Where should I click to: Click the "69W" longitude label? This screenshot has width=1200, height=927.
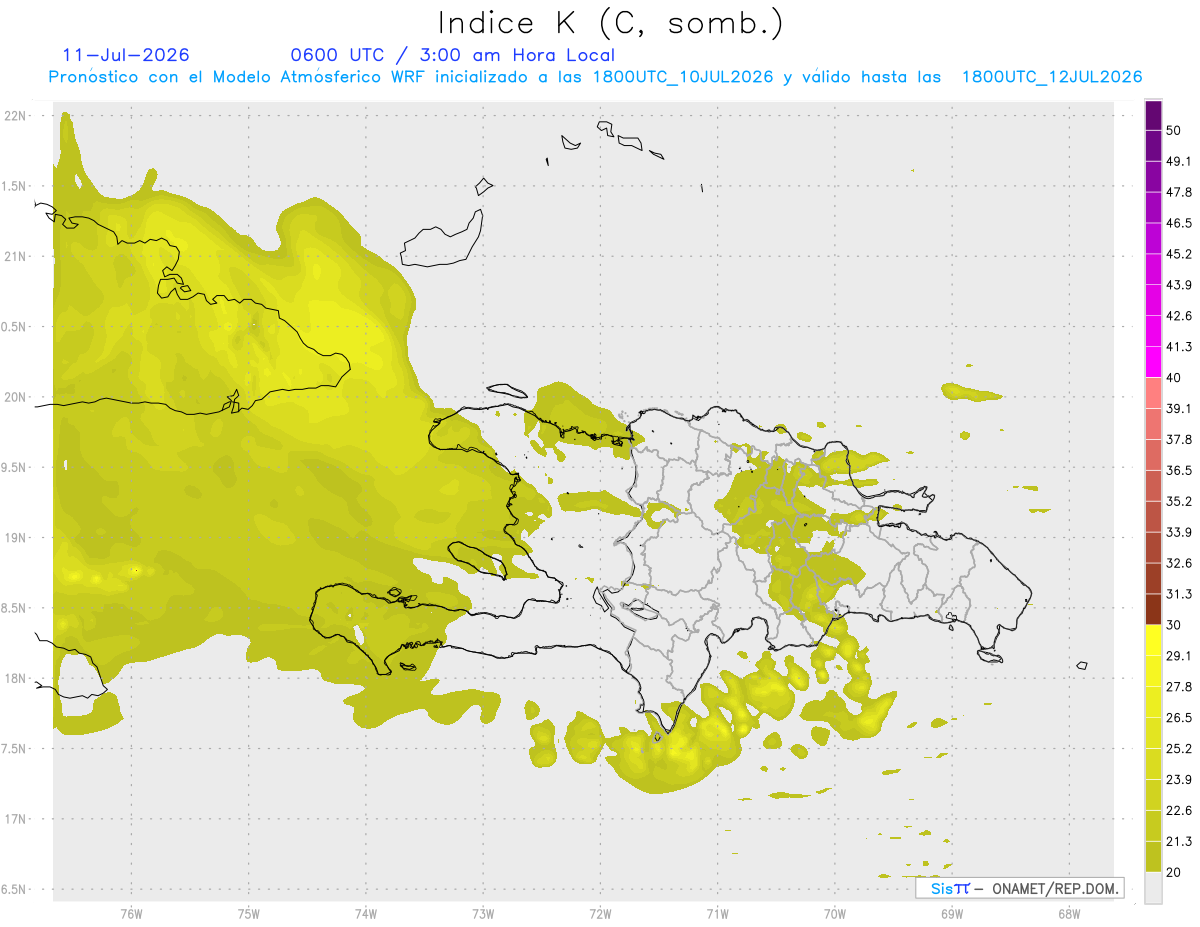tap(952, 915)
